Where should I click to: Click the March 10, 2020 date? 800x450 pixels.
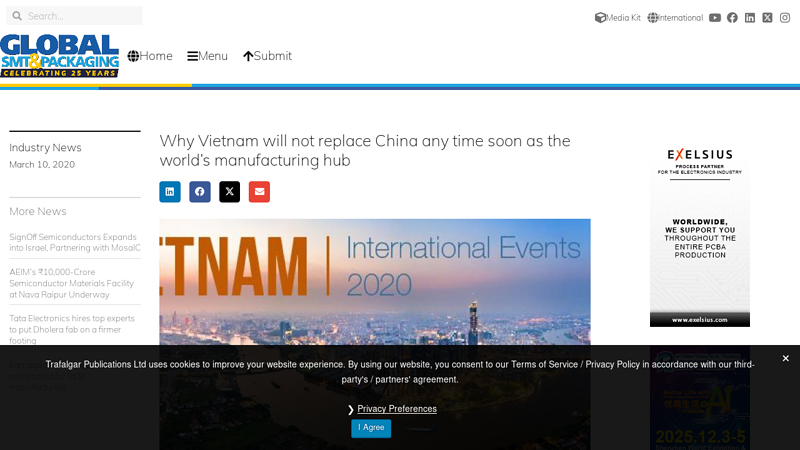click(42, 164)
